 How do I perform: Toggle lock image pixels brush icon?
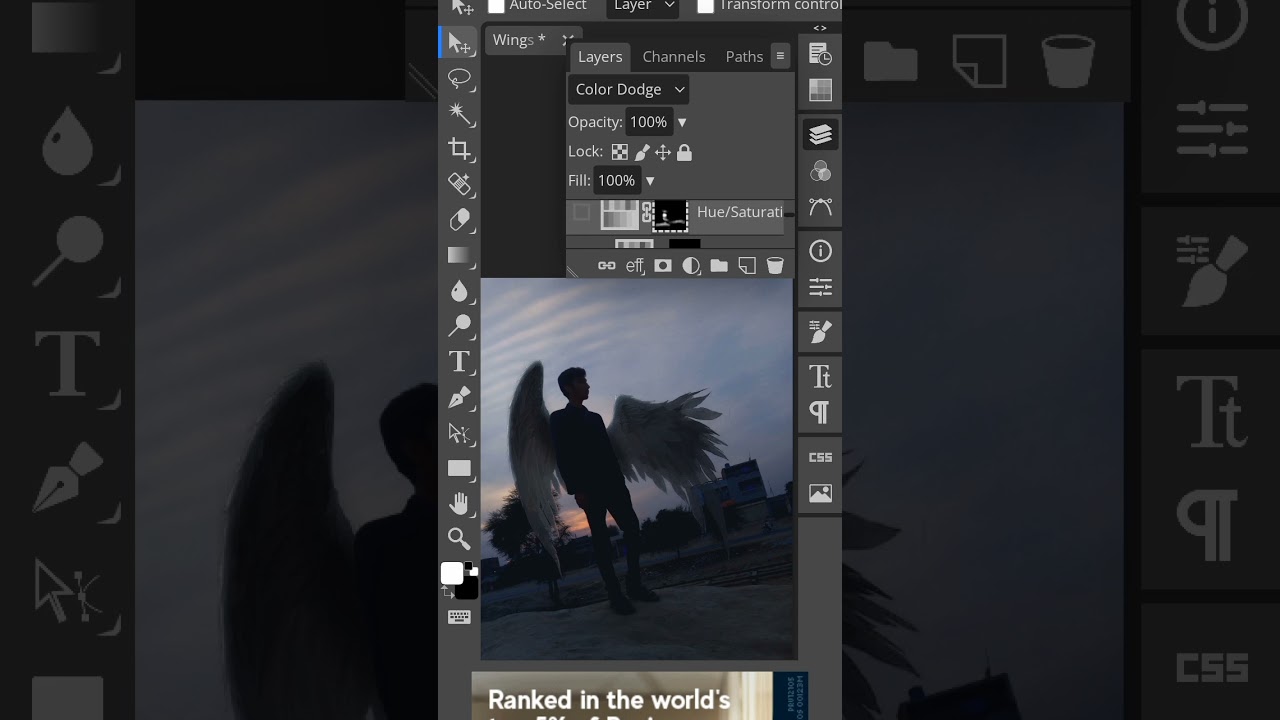[642, 152]
